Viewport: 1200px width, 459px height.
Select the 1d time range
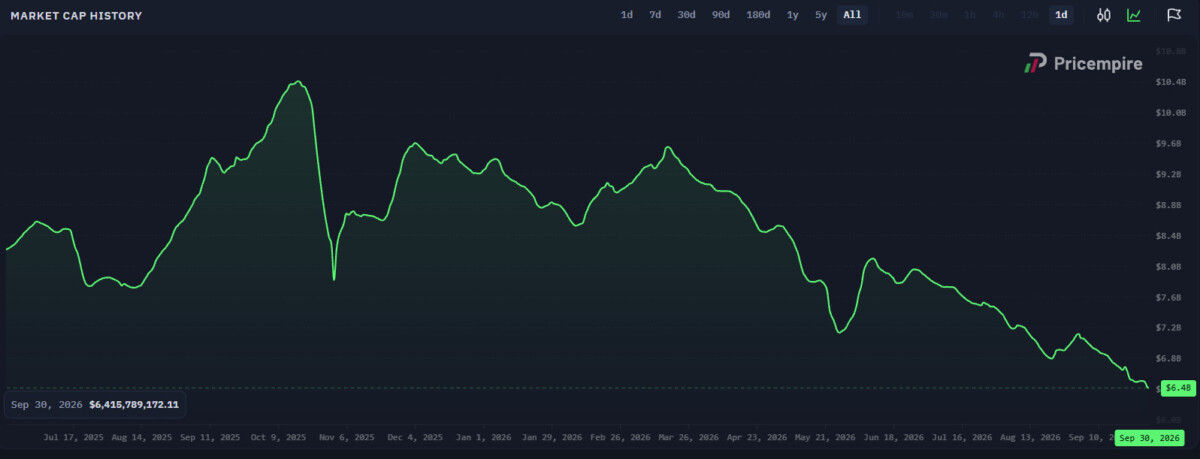point(627,15)
